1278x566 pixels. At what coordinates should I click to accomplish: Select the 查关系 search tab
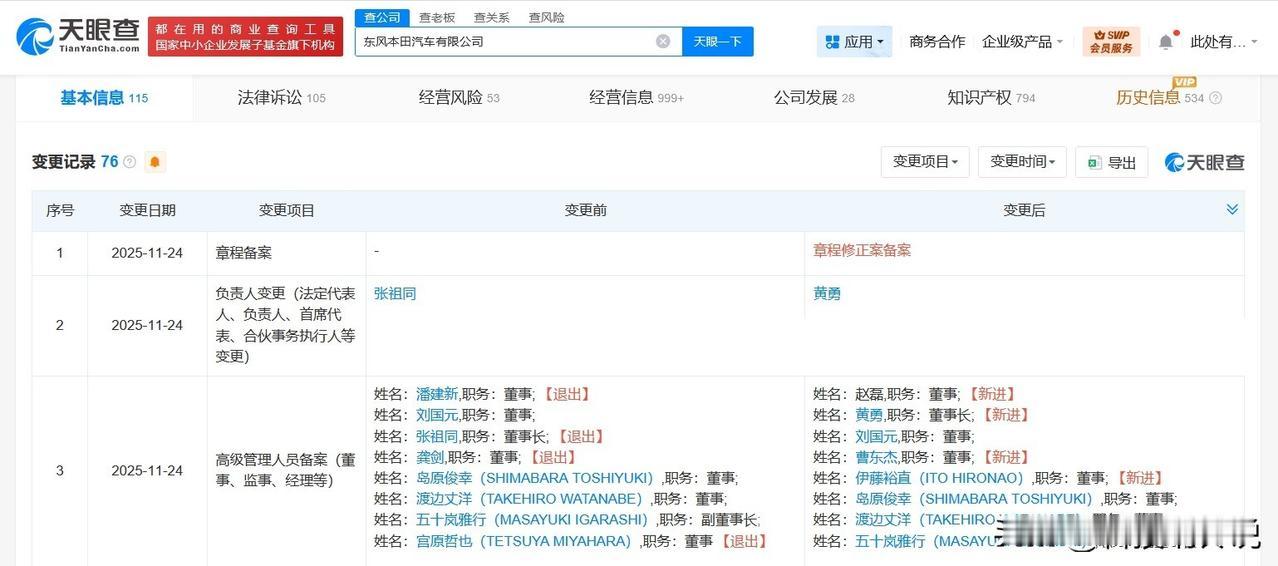click(491, 17)
